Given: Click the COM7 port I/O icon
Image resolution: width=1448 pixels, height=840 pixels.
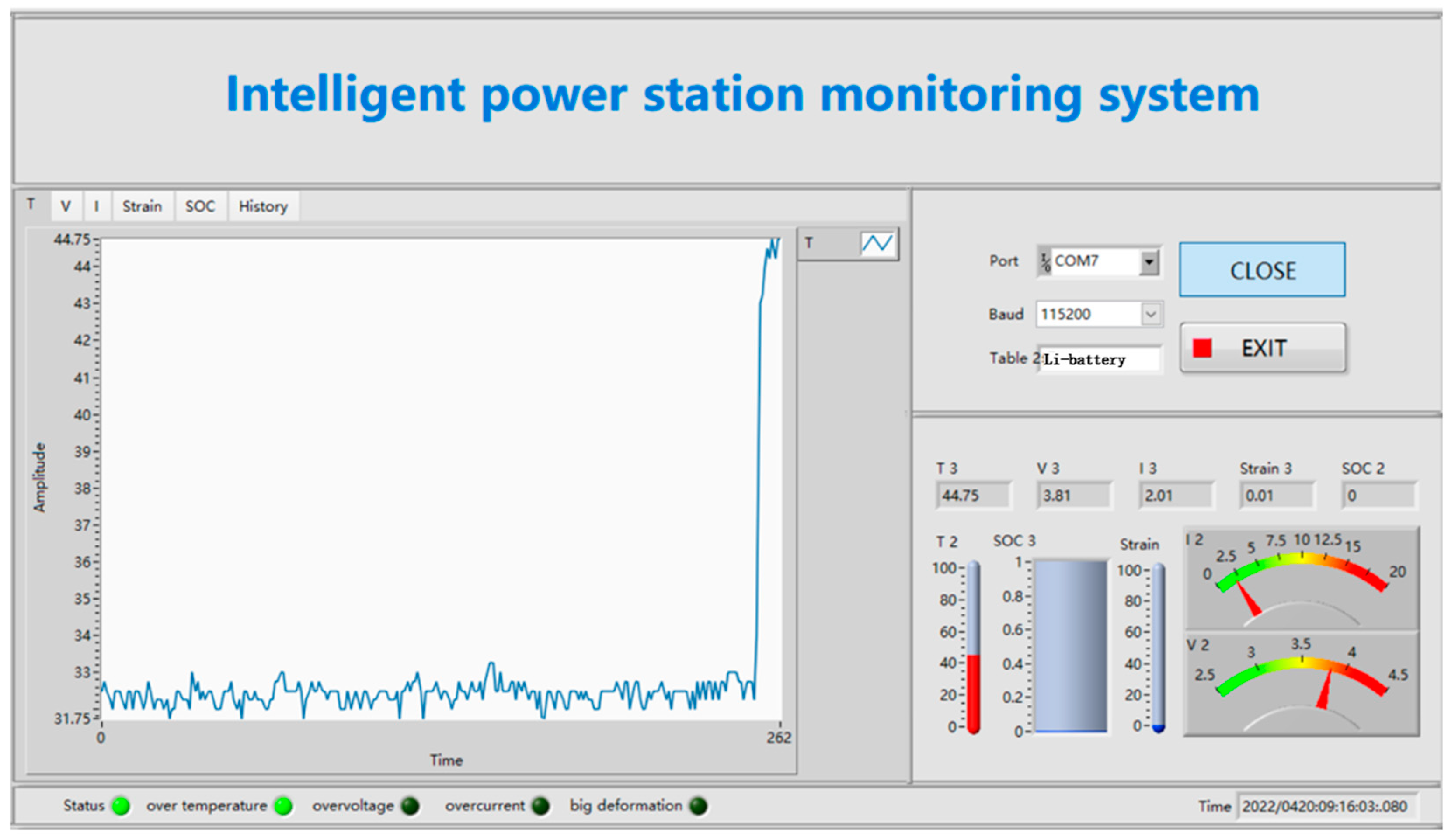Looking at the screenshot, I should (x=1045, y=262).
